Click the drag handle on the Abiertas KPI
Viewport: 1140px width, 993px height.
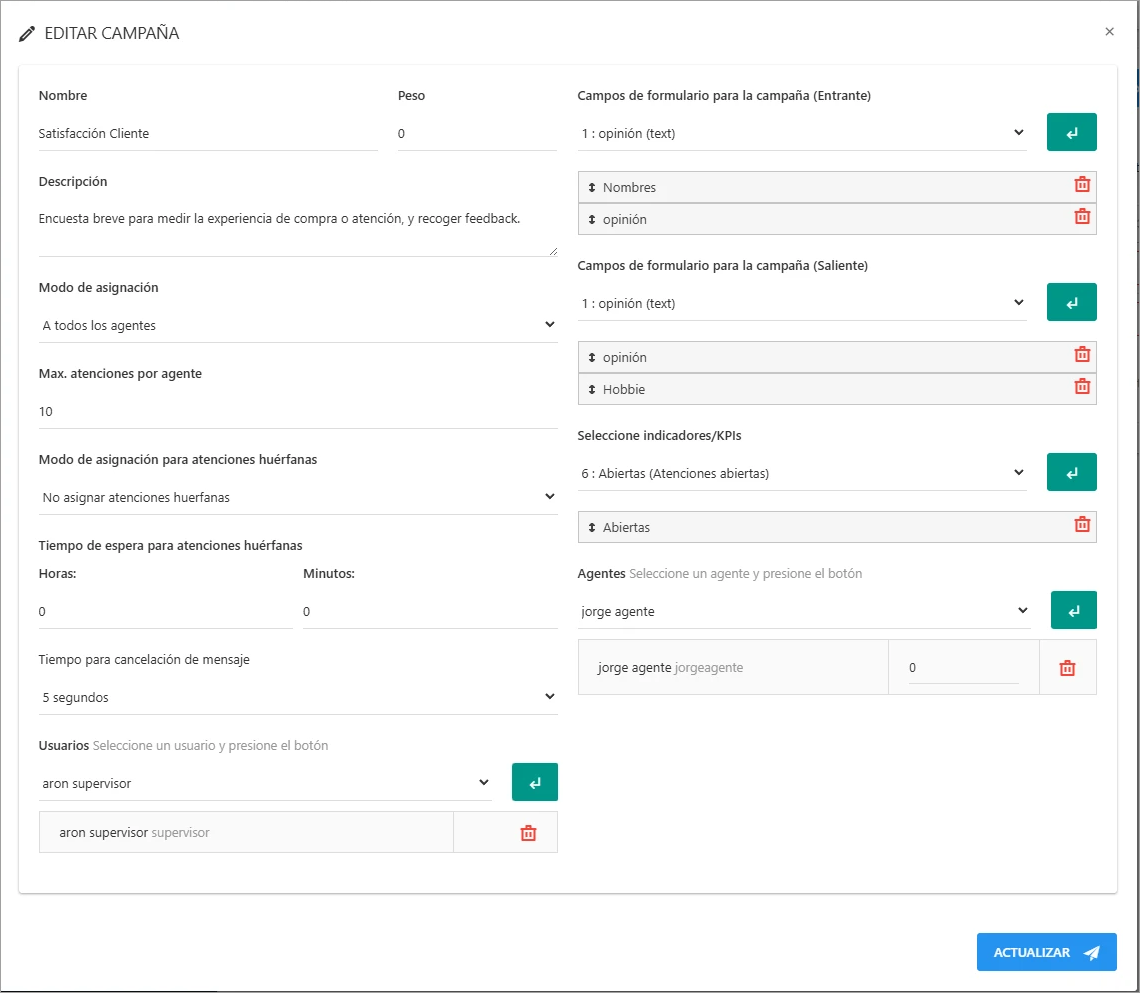click(x=592, y=524)
